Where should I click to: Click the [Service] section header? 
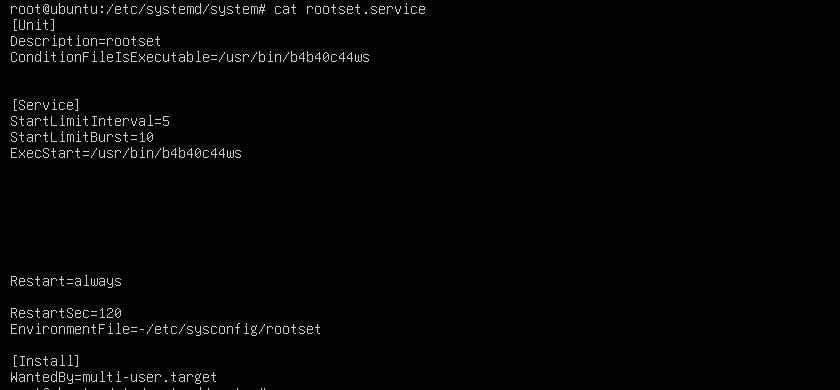pos(46,105)
